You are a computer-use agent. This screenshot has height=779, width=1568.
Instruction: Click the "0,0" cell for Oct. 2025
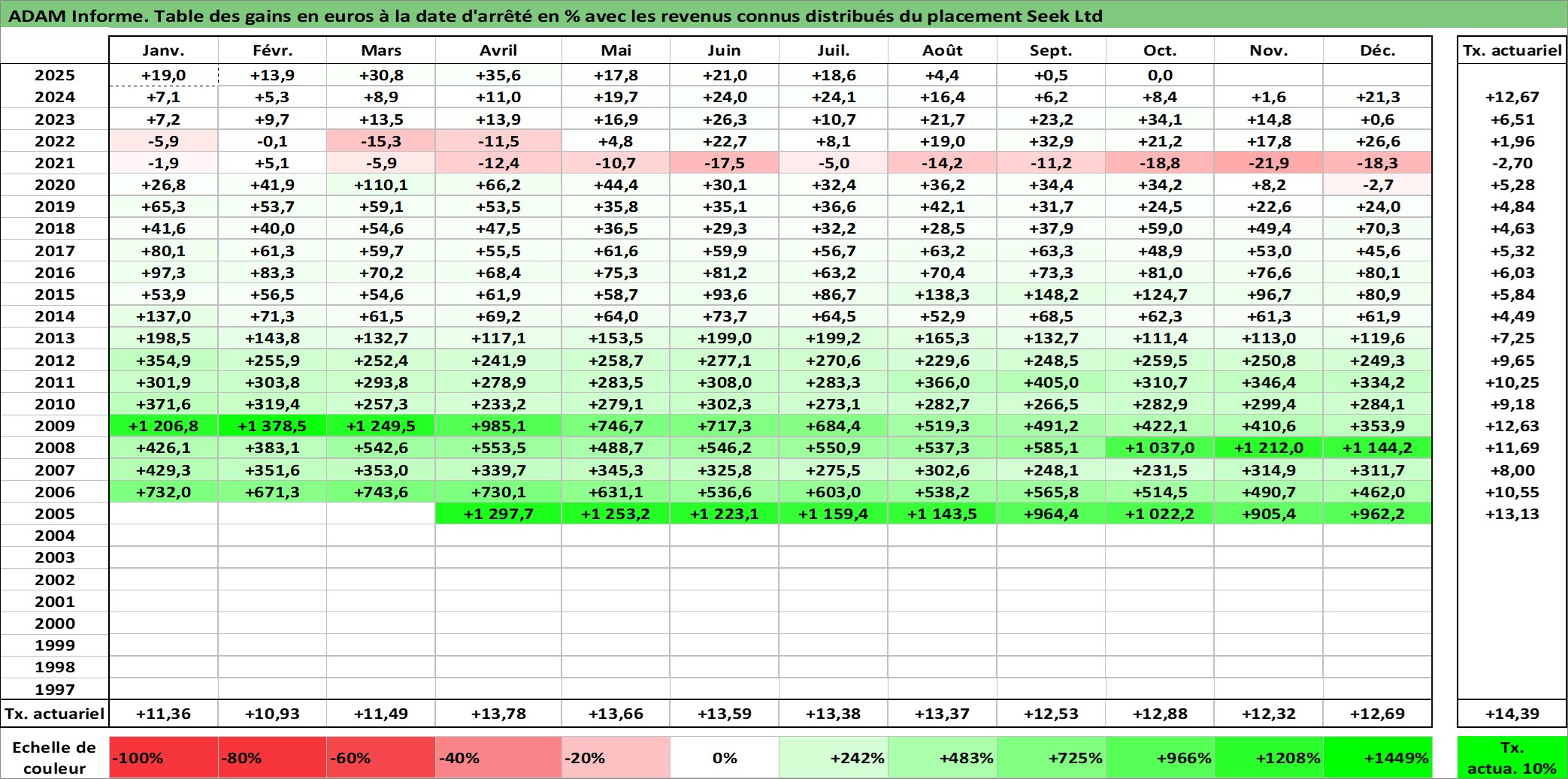coord(1160,75)
